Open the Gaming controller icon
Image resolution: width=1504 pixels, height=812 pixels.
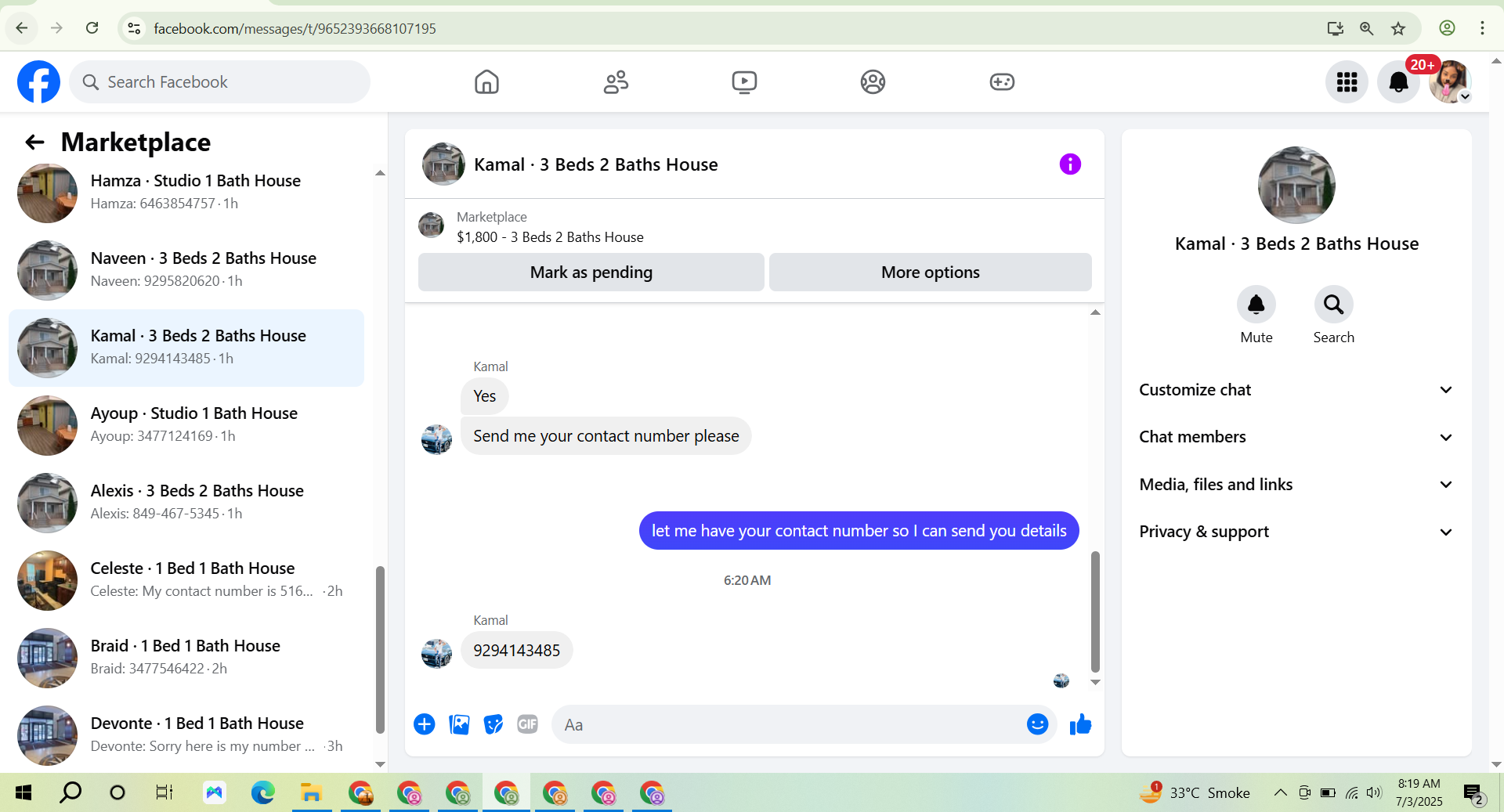click(1002, 81)
